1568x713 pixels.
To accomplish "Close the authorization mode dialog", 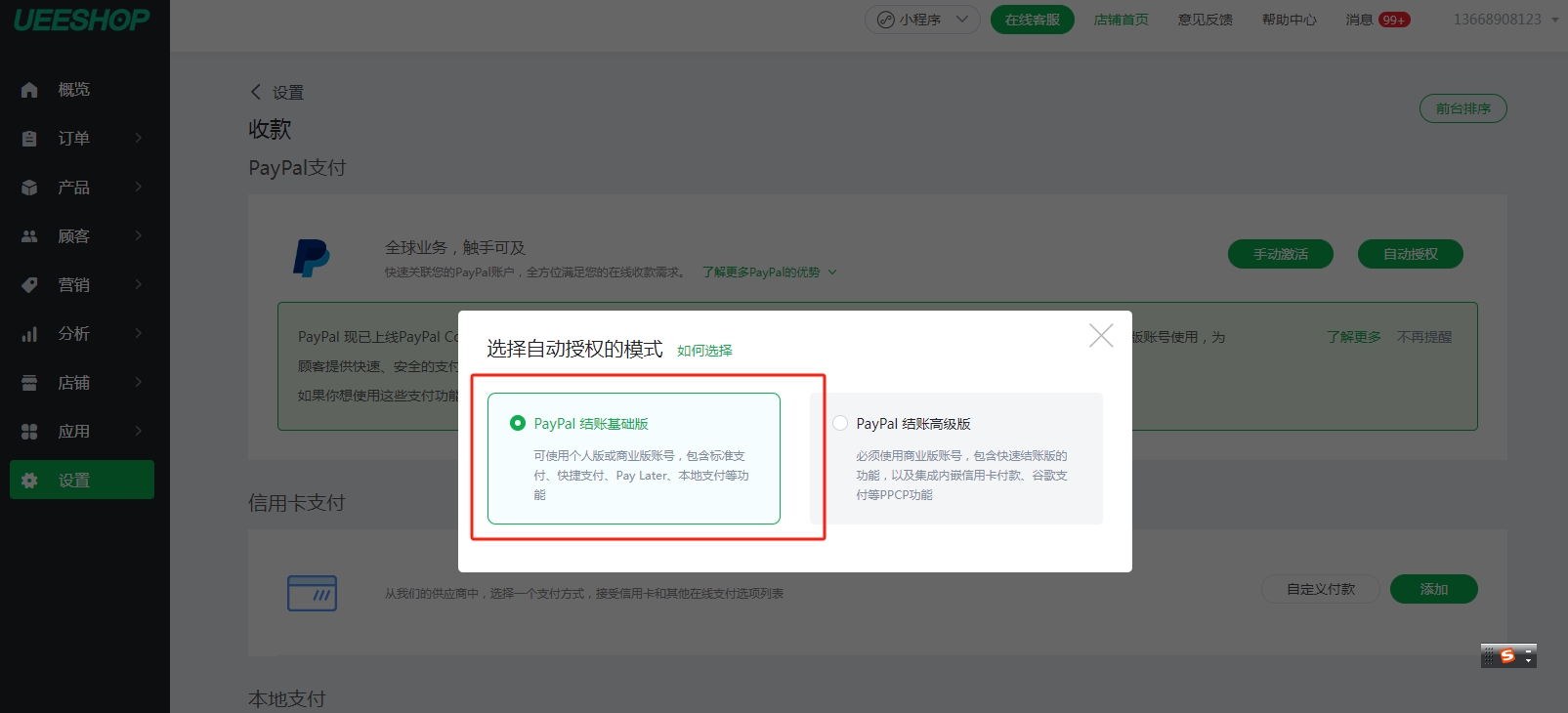I will point(1101,336).
